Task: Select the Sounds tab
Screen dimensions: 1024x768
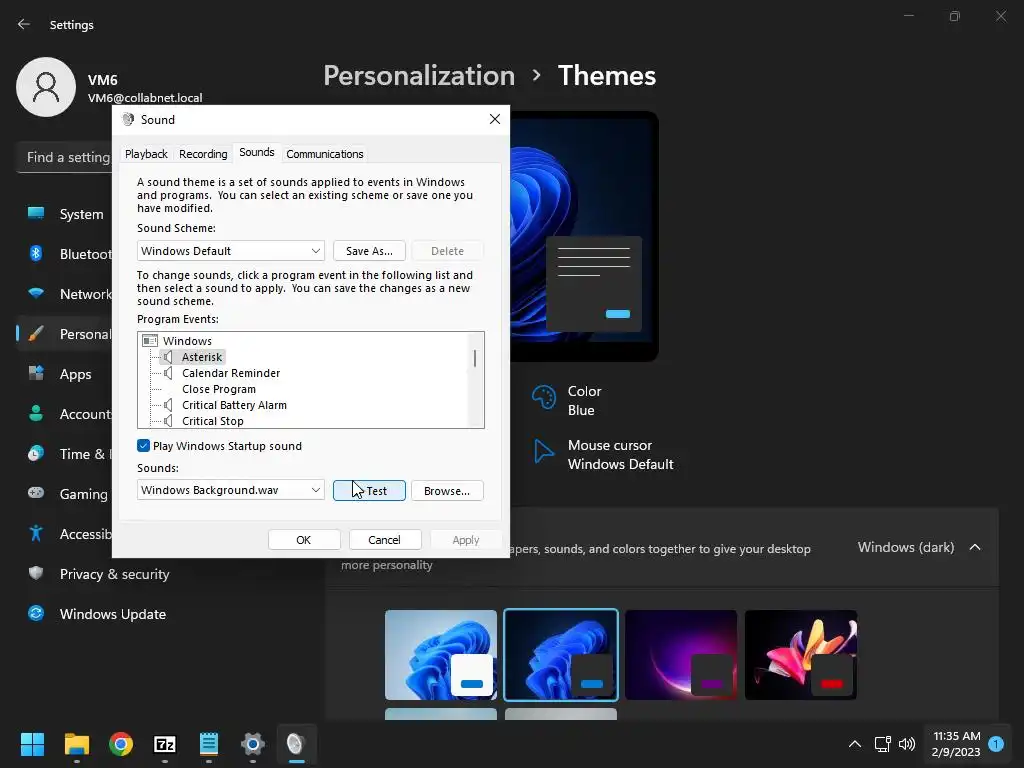Action: (x=257, y=152)
